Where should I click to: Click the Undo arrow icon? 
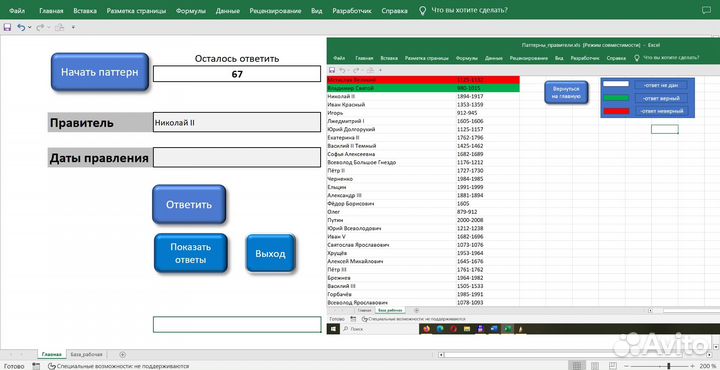tap(21, 28)
